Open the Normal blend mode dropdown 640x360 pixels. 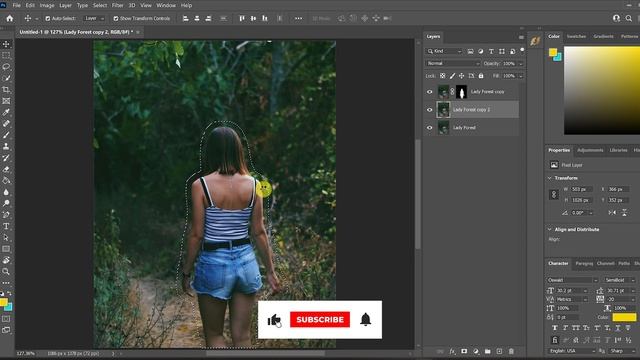pyautogui.click(x=453, y=64)
